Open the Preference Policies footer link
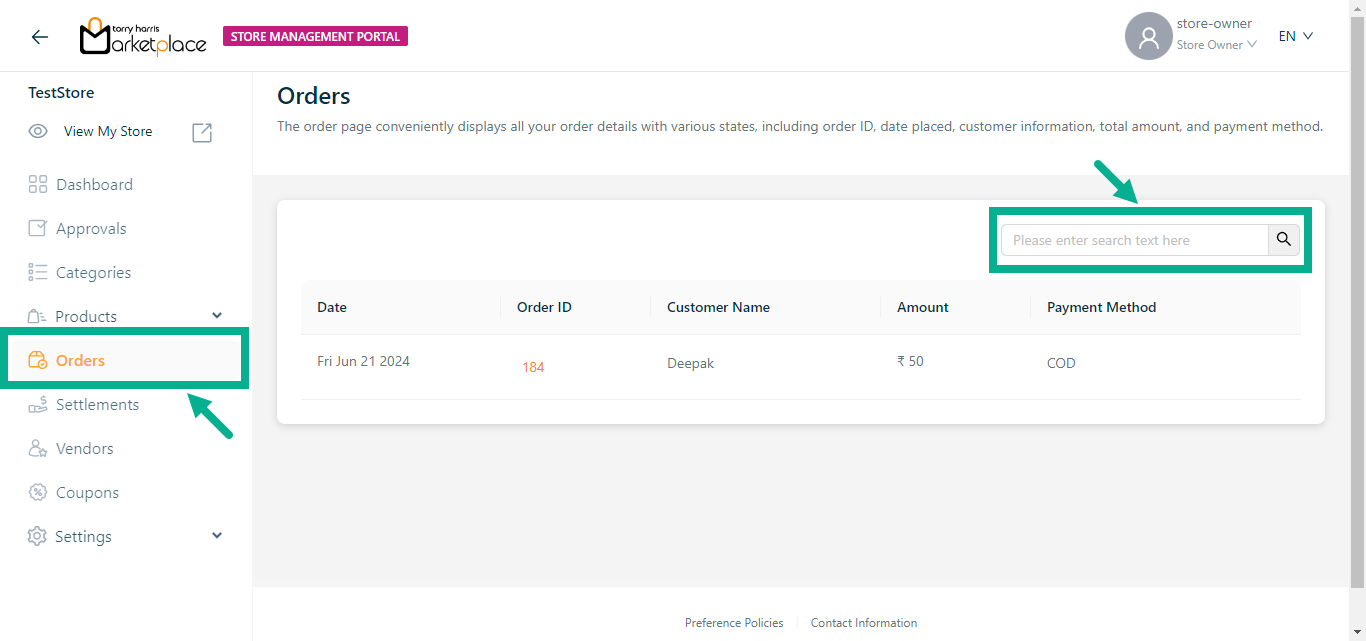This screenshot has height=641, width=1366. coord(734,623)
